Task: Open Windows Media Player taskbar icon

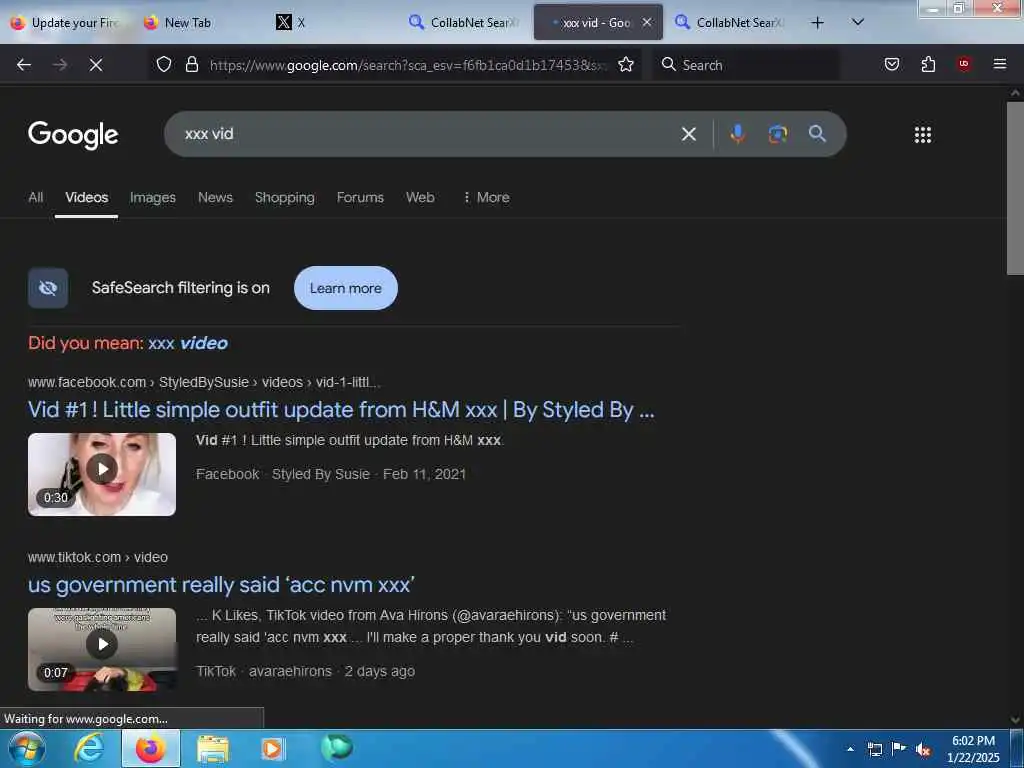Action: (x=272, y=748)
